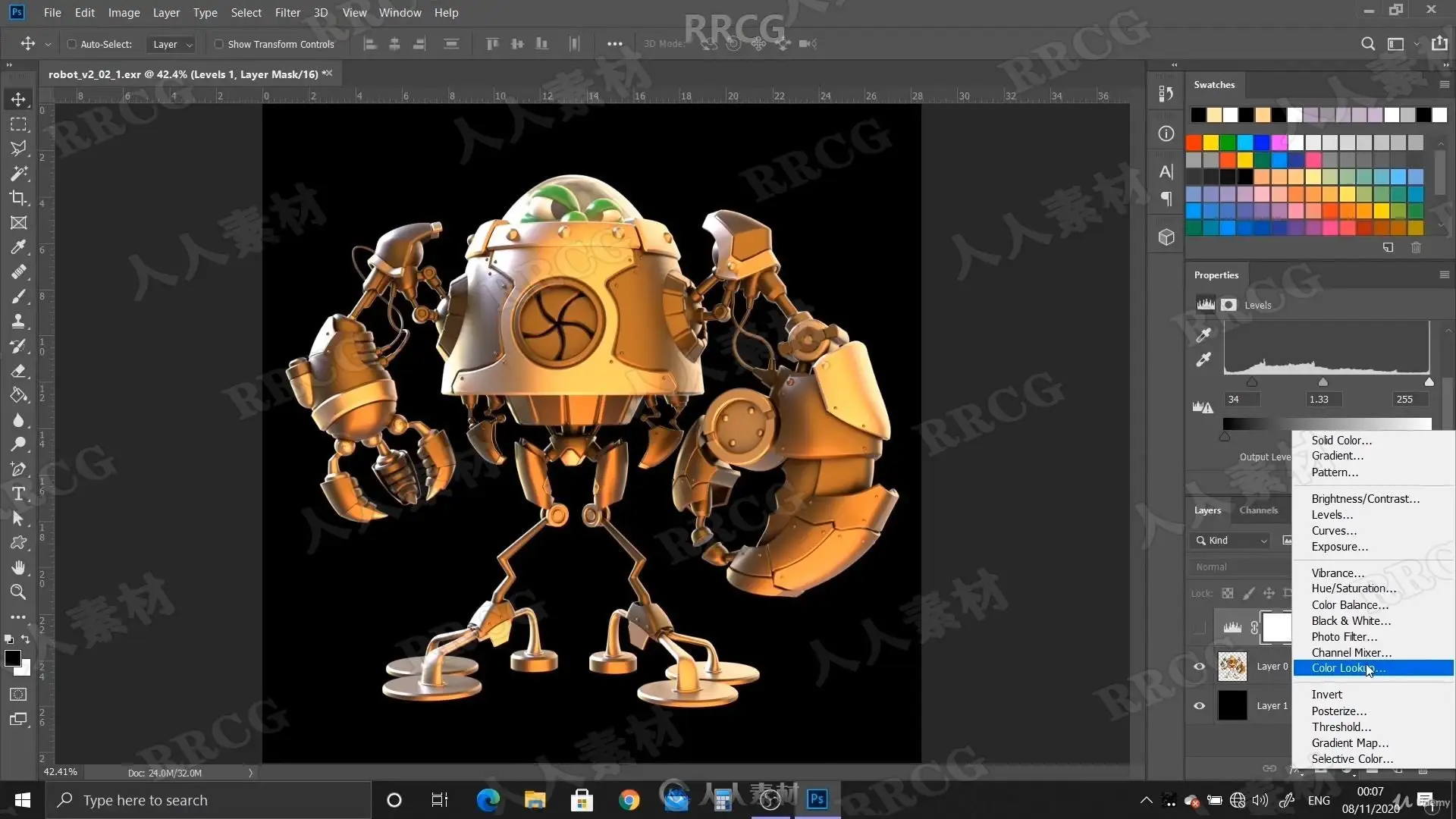Select the Zoom tool

point(18,592)
